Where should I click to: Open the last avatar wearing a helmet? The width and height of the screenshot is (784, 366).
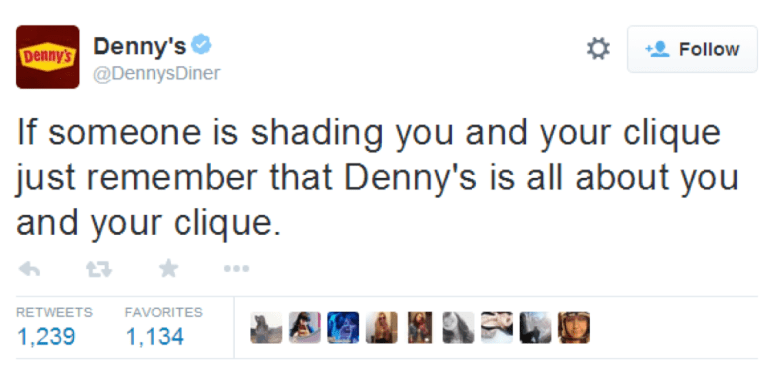click(574, 328)
